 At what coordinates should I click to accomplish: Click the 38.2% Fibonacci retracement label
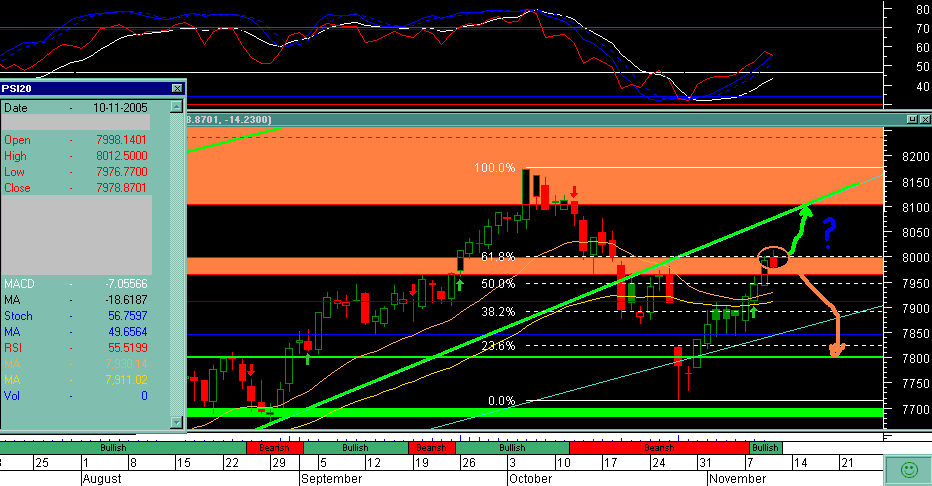[498, 312]
